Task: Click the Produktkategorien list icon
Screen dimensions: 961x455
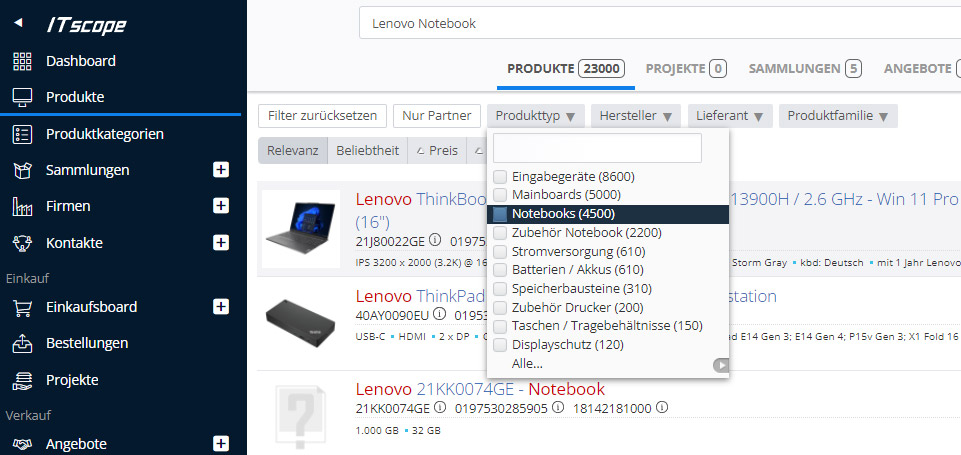Action: [x=22, y=134]
